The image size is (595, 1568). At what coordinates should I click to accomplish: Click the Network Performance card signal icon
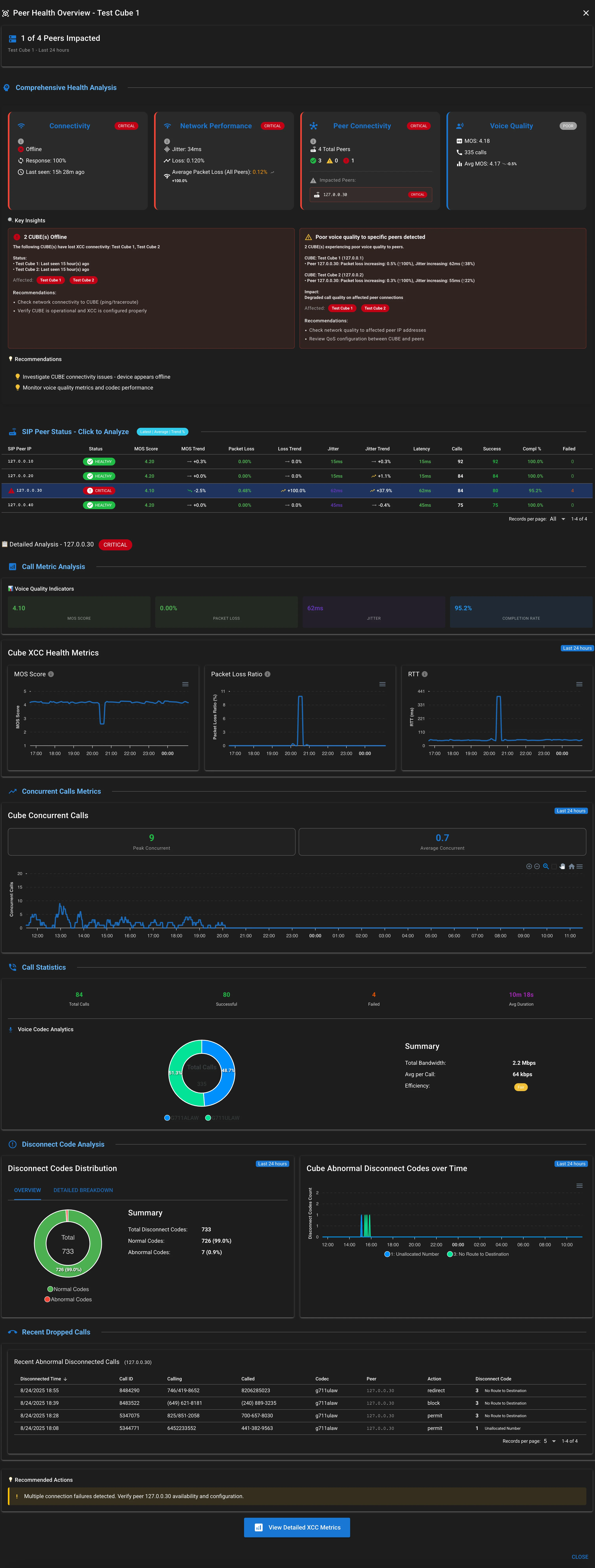[x=167, y=126]
